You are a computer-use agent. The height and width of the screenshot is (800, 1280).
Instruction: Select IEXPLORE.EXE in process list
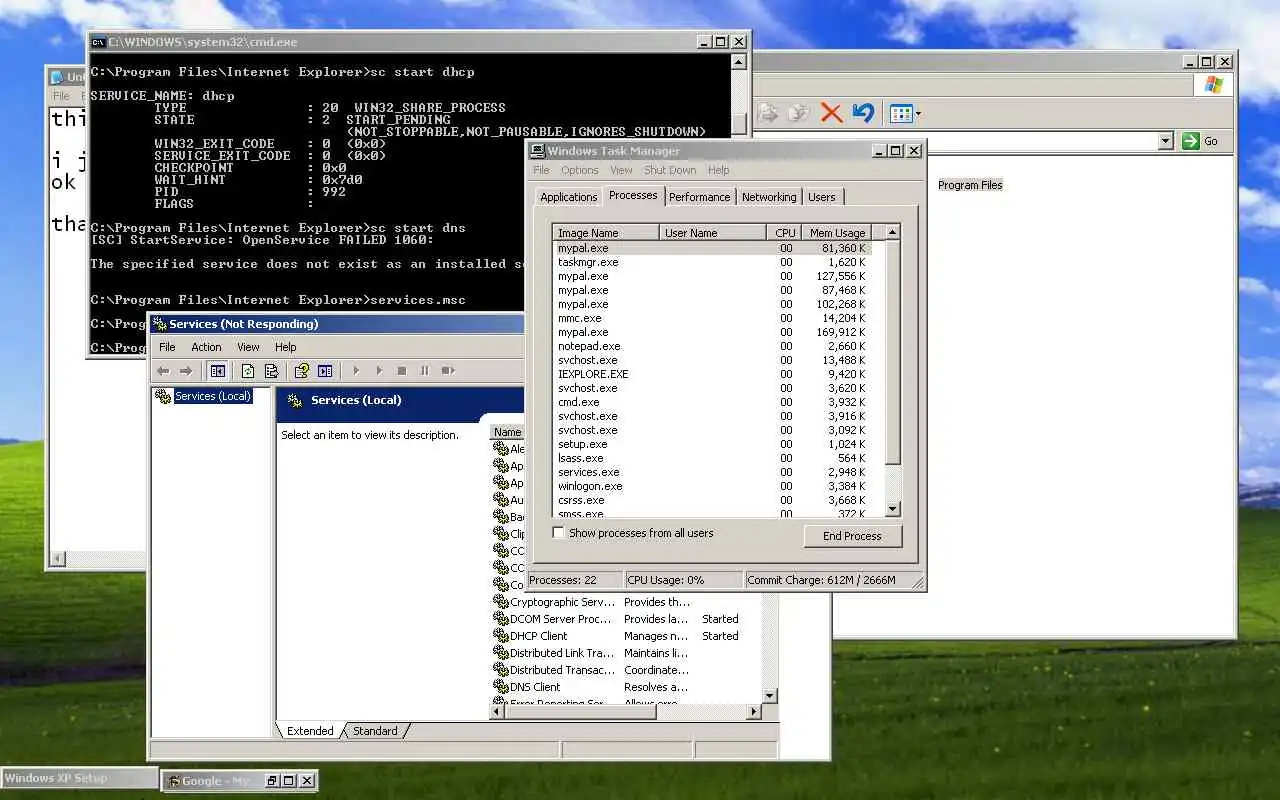pyautogui.click(x=712, y=374)
